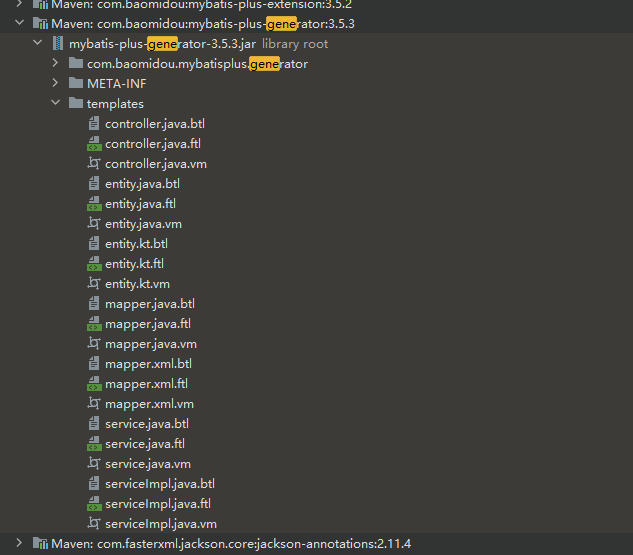Collapse the mybatis-plus-generator:3.5.3 Maven library
This screenshot has width=633, height=555.
19,23
